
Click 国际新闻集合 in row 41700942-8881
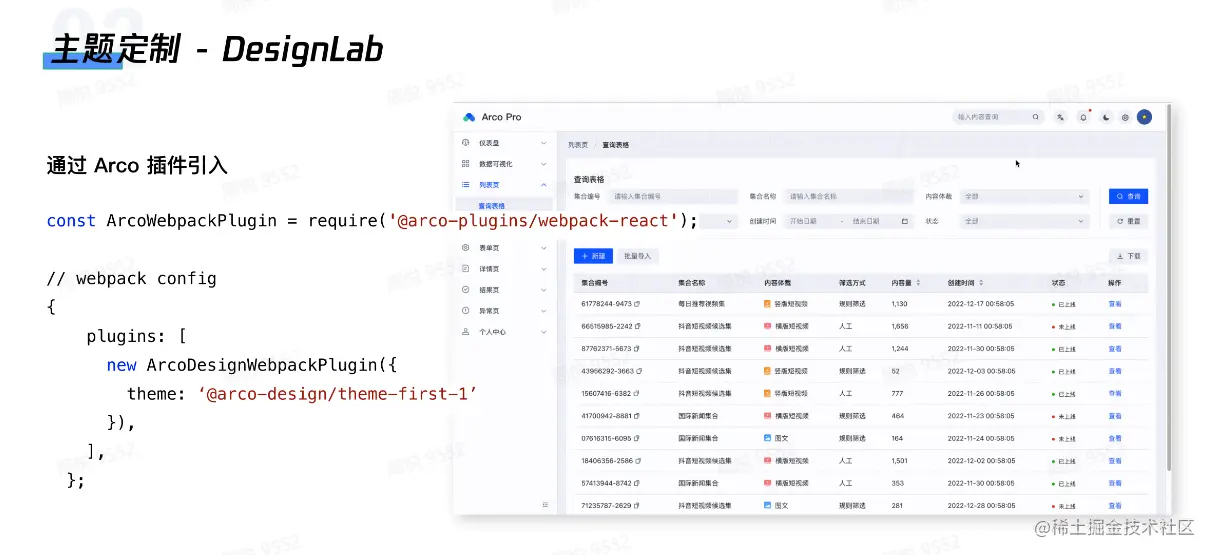pyautogui.click(x=698, y=416)
